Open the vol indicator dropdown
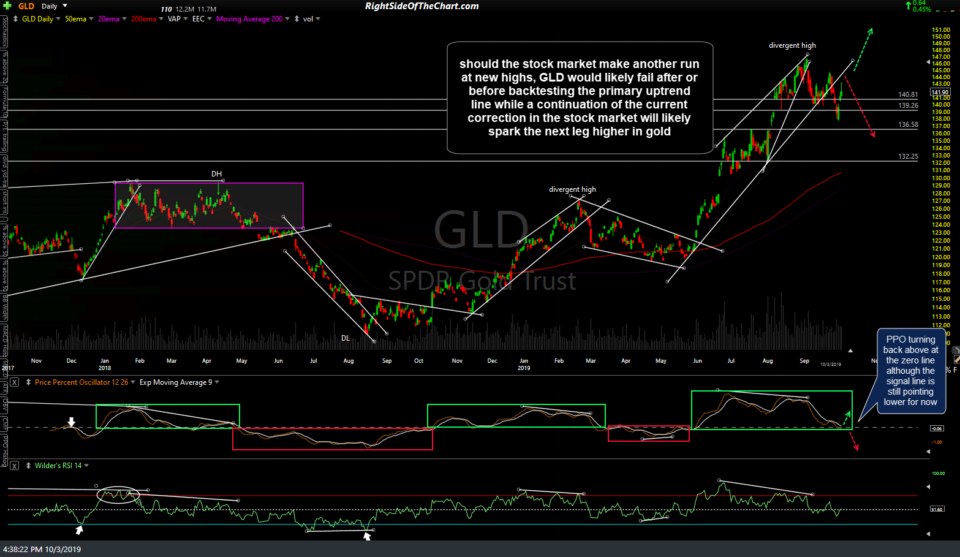Viewport: 960px width, 557px height. pos(318,19)
